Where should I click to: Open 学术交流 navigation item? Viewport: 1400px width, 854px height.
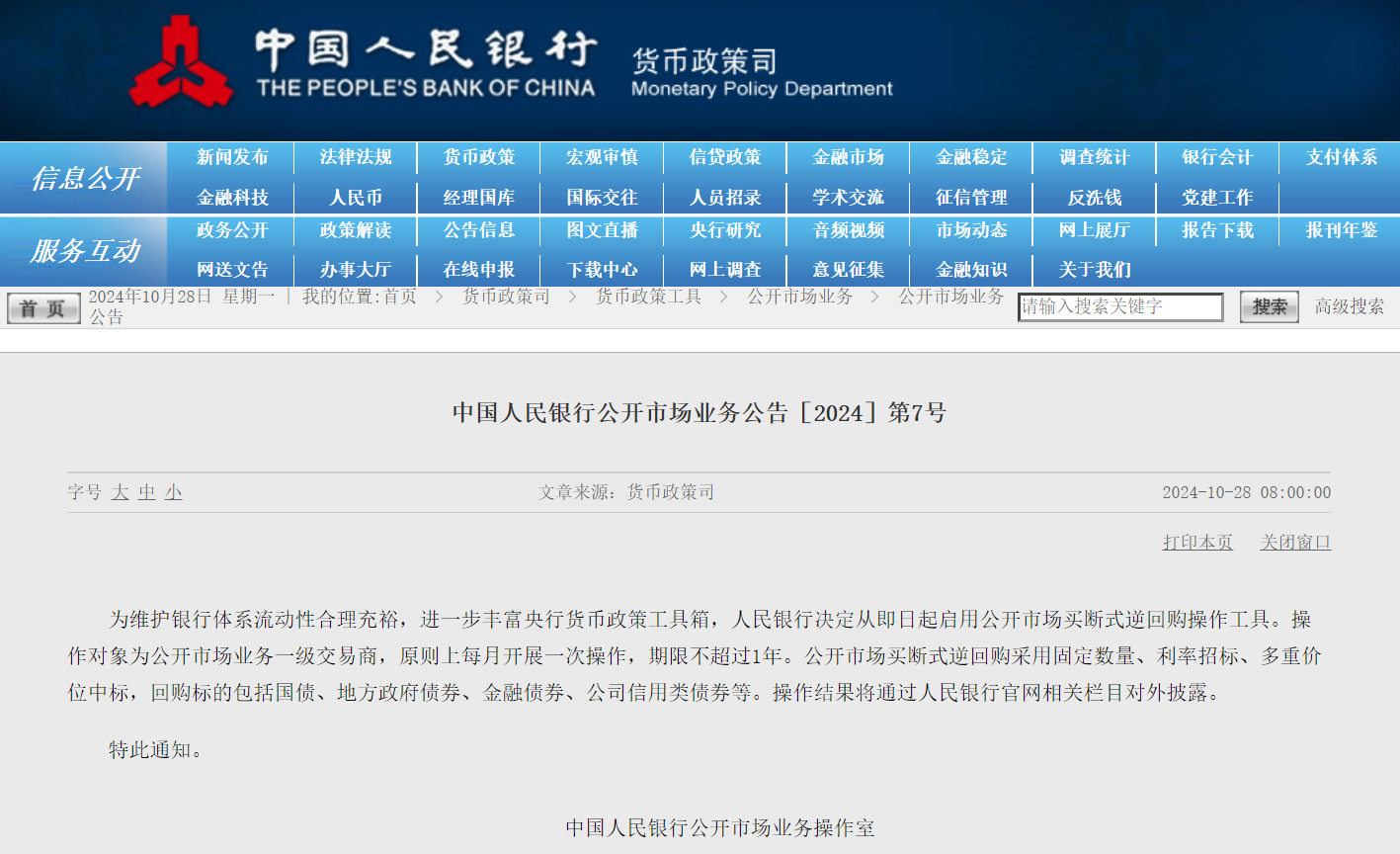pyautogui.click(x=849, y=198)
